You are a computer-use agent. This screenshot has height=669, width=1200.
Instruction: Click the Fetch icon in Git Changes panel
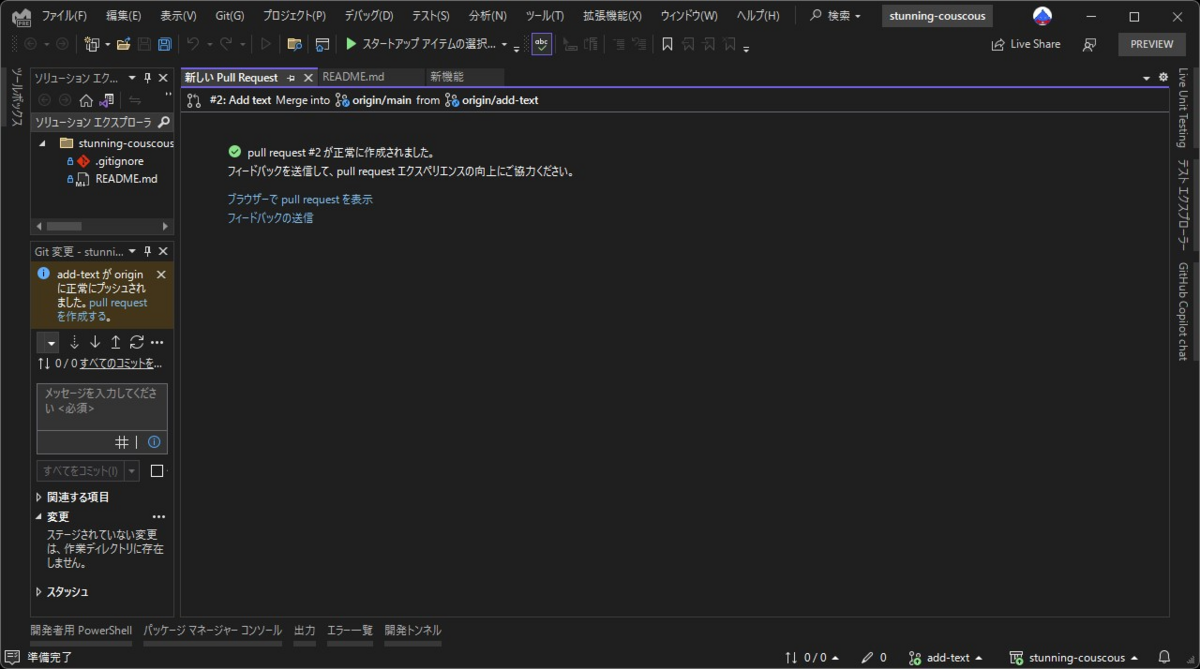[74, 342]
